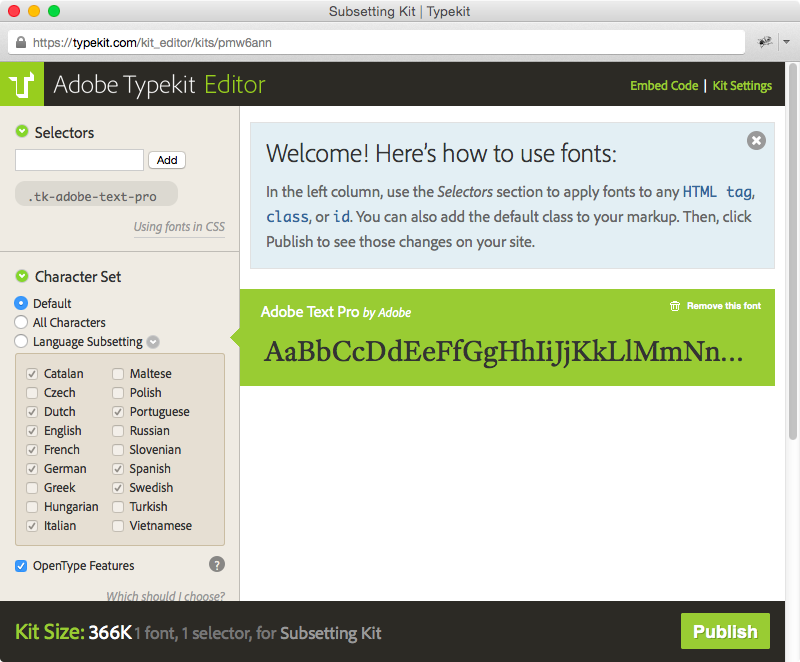Toggle the German language checkbox
Viewport: 800px width, 662px height.
[x=32, y=469]
